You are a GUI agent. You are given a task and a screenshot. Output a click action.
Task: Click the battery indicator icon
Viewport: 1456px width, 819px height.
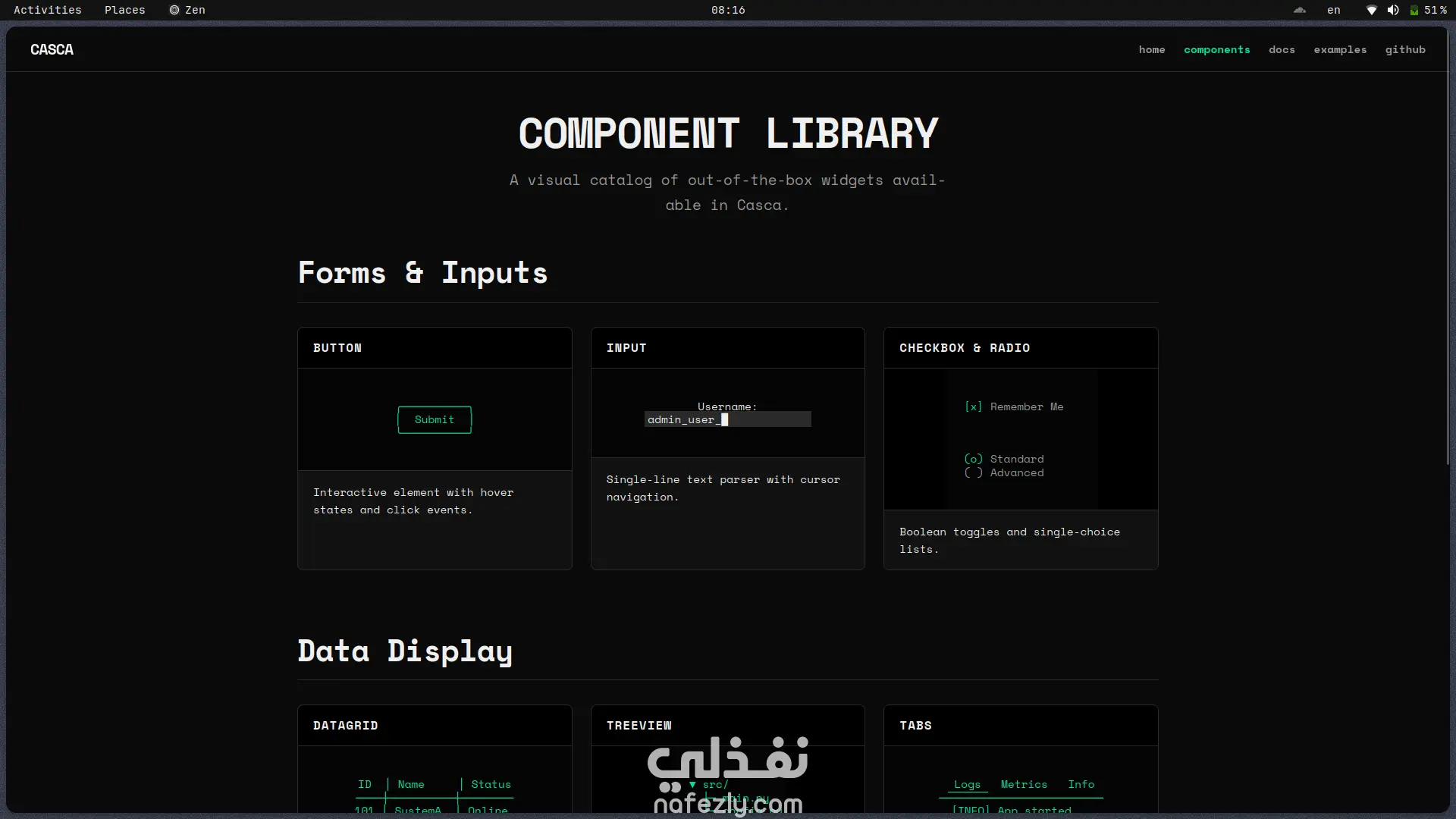(x=1414, y=10)
